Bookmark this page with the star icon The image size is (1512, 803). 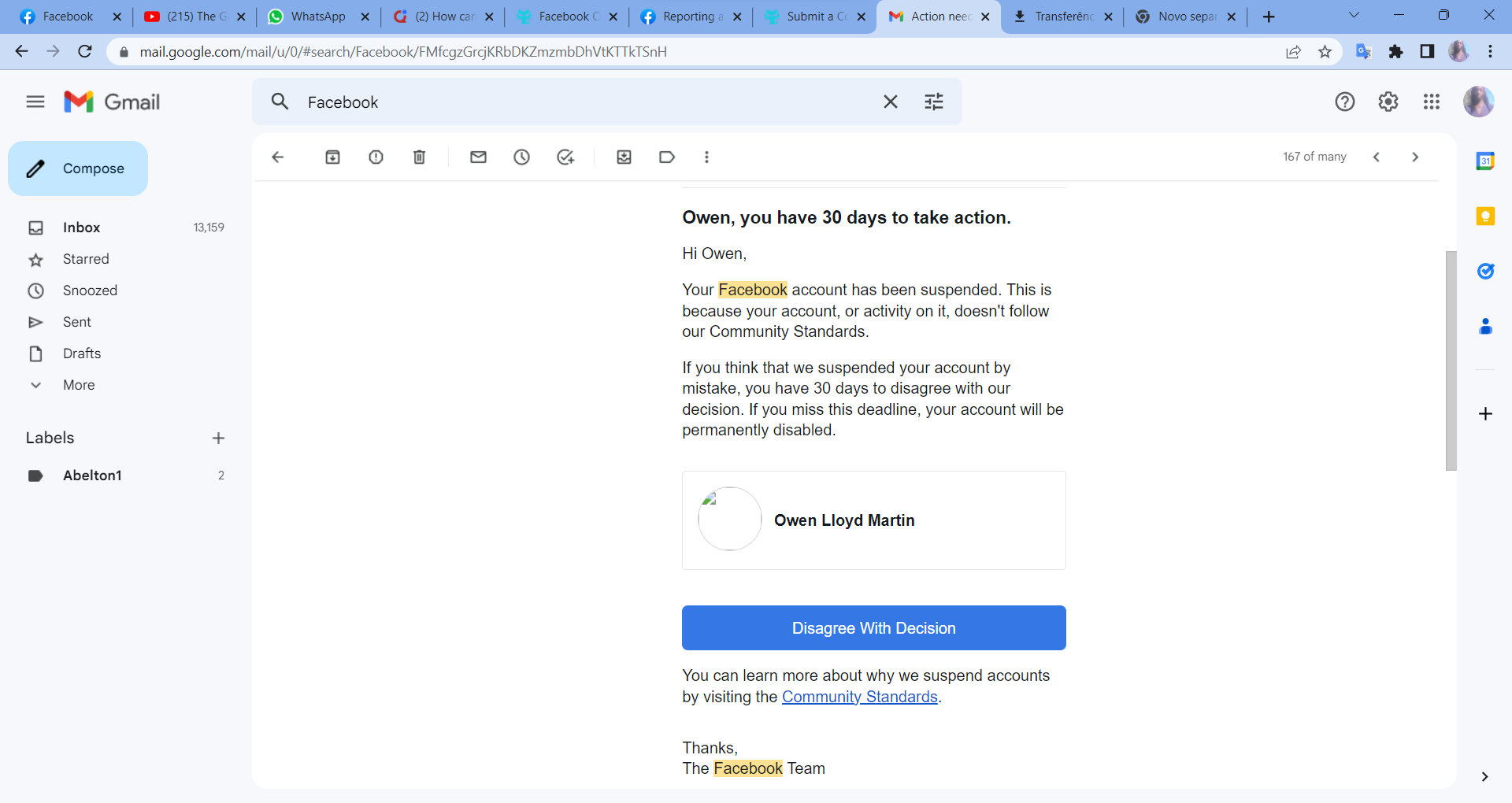click(x=1325, y=52)
